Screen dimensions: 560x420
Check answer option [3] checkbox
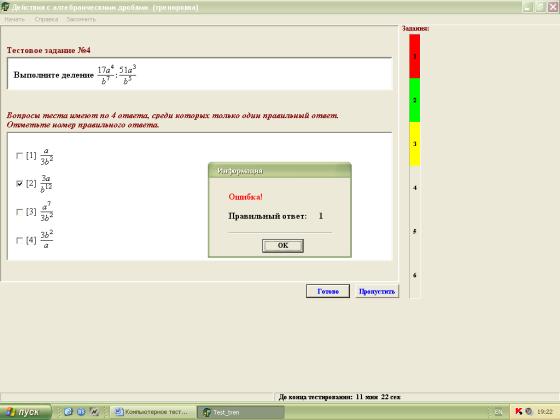19,212
